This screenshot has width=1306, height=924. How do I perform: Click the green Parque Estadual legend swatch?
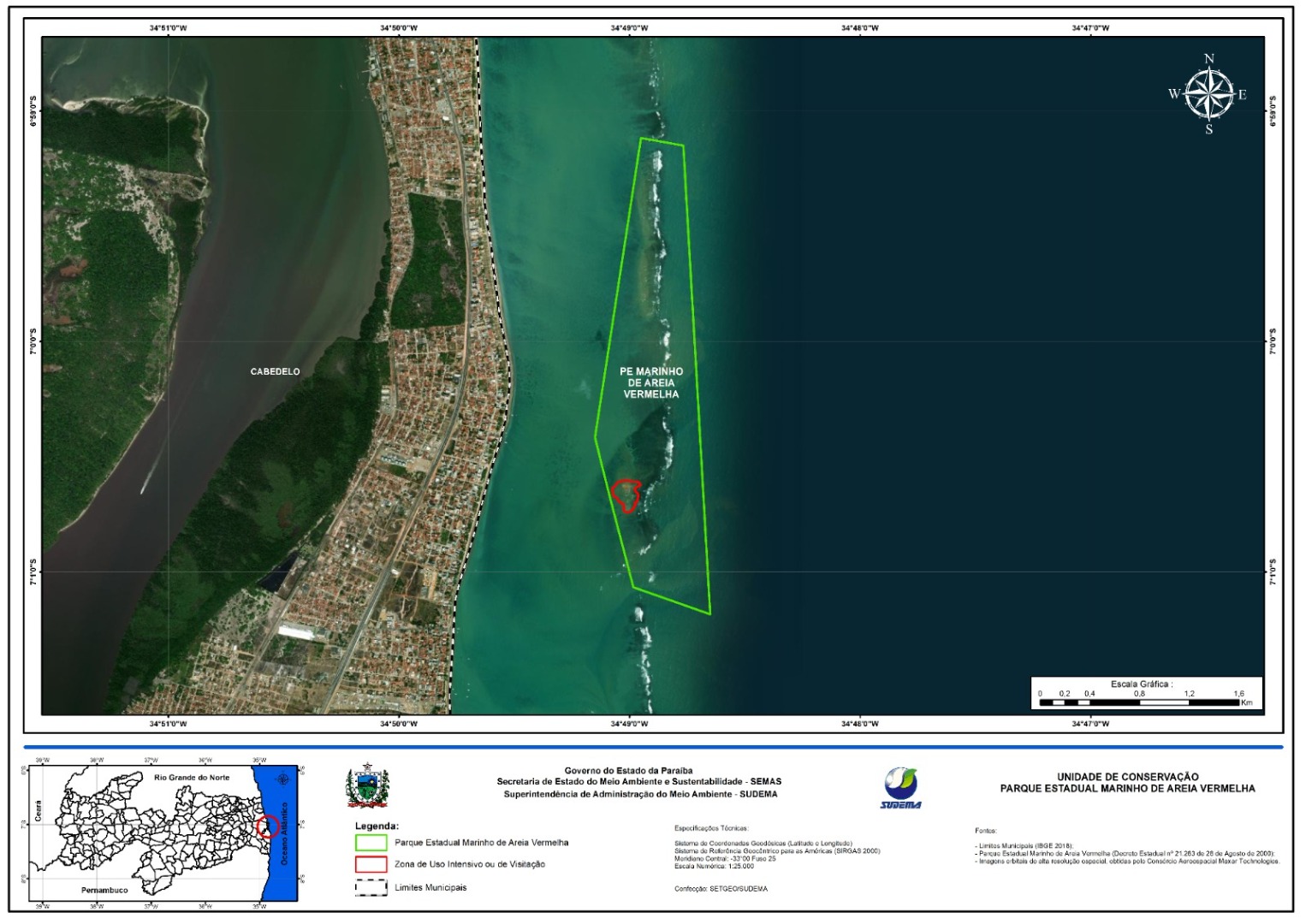click(371, 843)
